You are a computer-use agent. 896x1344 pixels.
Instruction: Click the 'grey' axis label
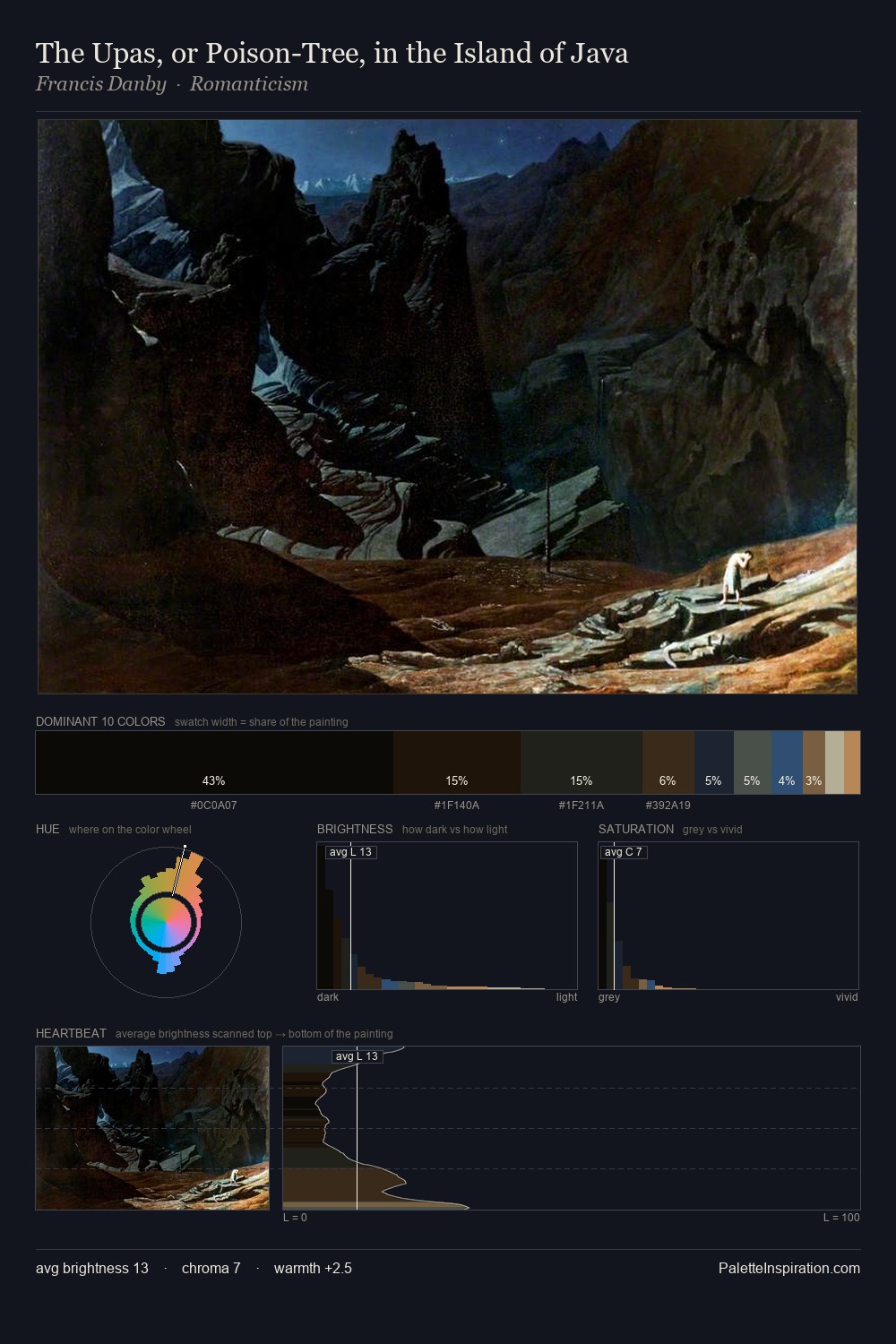tap(609, 997)
